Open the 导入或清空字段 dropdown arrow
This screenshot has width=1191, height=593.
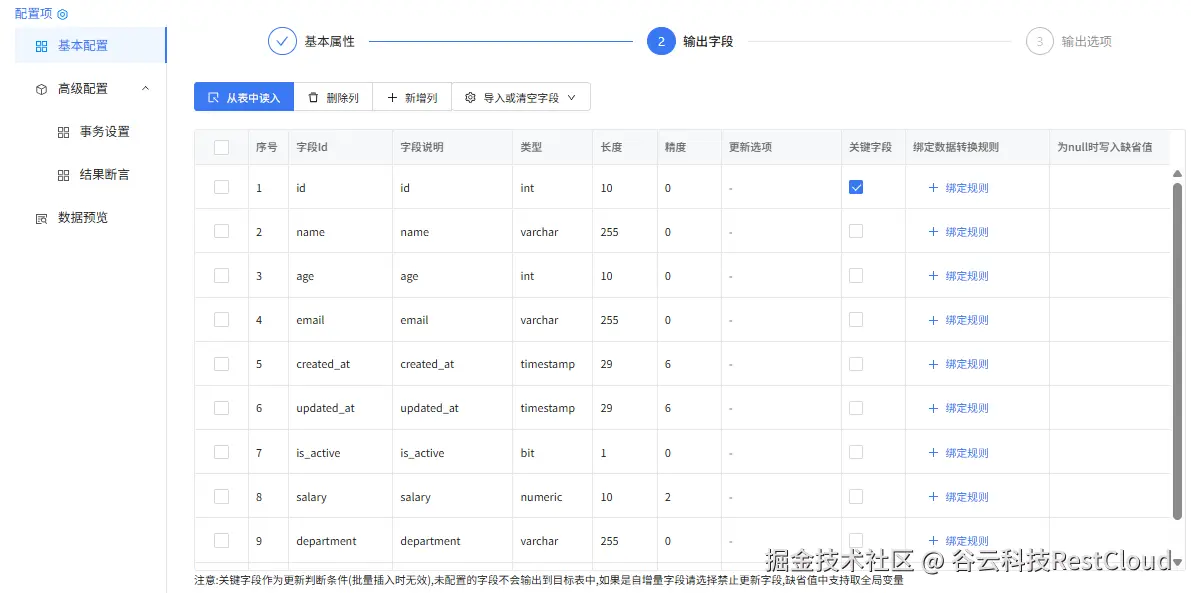[x=572, y=97]
